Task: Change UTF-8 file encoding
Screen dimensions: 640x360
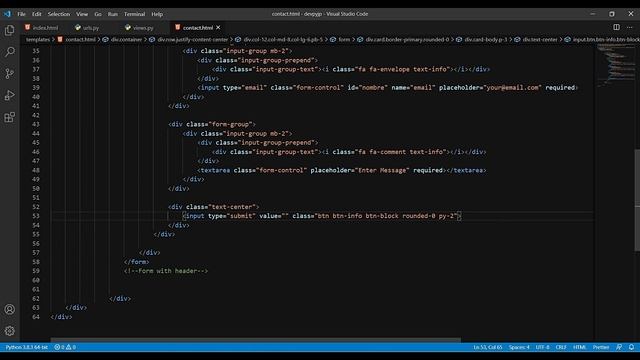Action: point(542,347)
